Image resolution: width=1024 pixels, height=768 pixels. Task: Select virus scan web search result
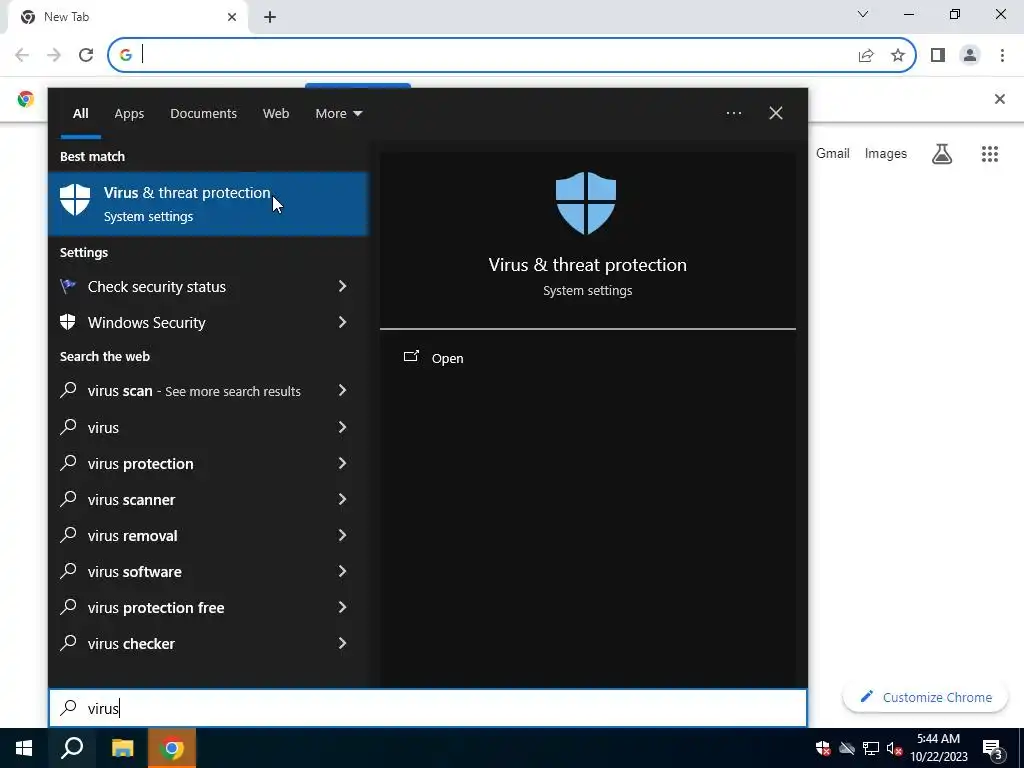click(x=208, y=391)
